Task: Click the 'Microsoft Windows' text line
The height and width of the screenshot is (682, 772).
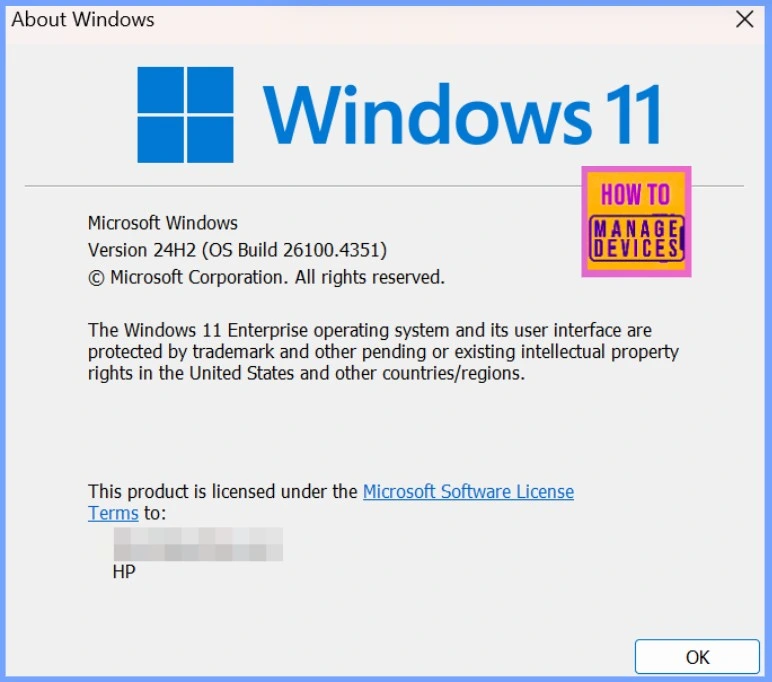Action: [162, 223]
